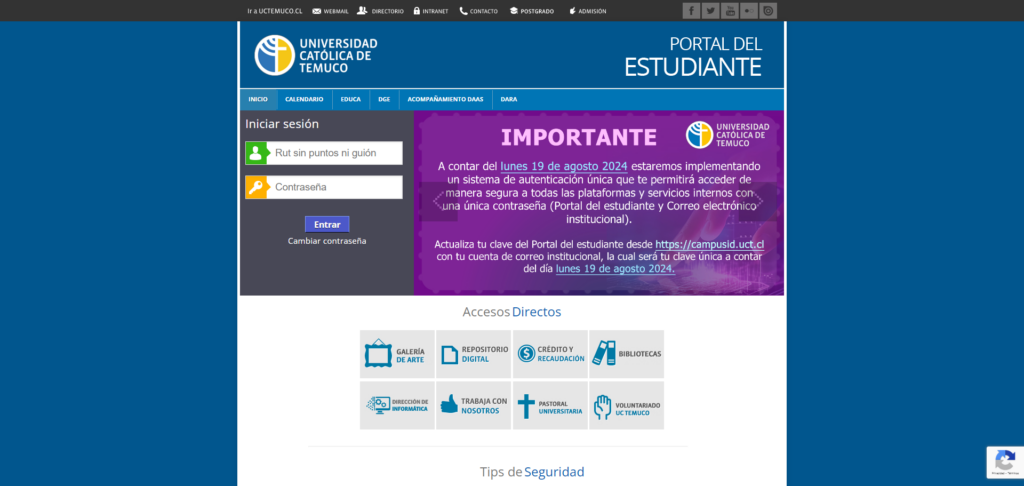Select the Acompañamiento DAAS navigation tab
The width and height of the screenshot is (1024, 486).
tap(445, 99)
